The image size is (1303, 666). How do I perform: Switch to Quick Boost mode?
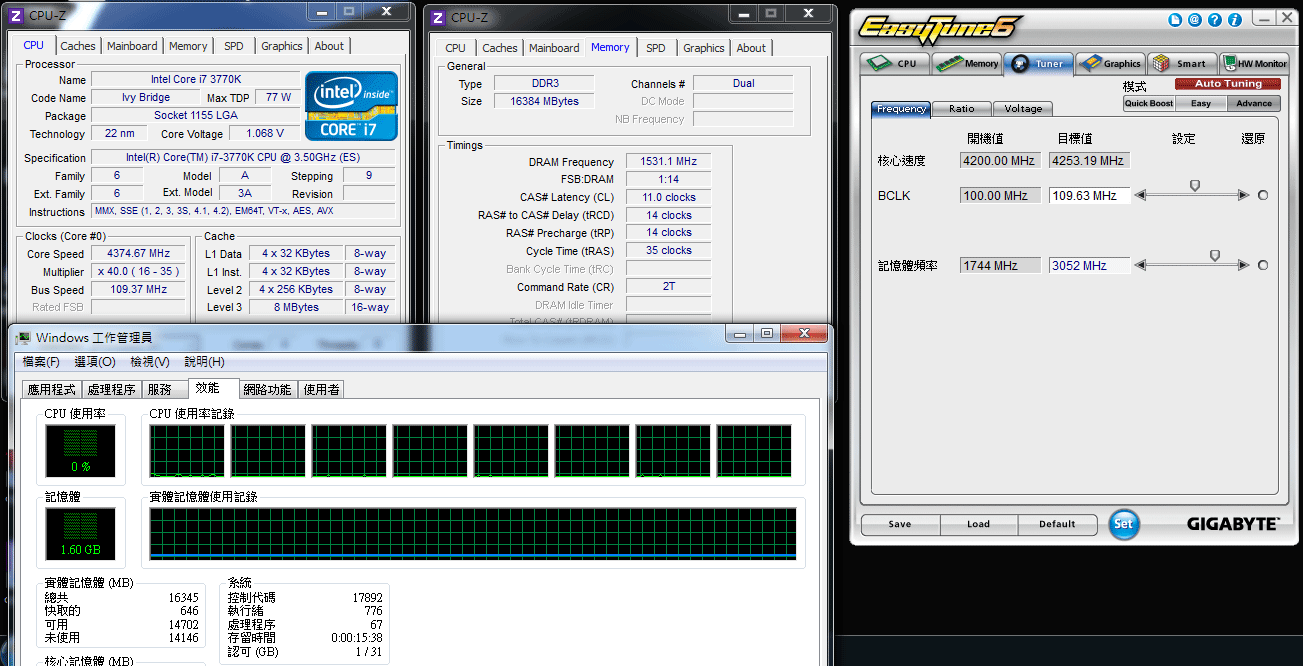coord(1149,103)
